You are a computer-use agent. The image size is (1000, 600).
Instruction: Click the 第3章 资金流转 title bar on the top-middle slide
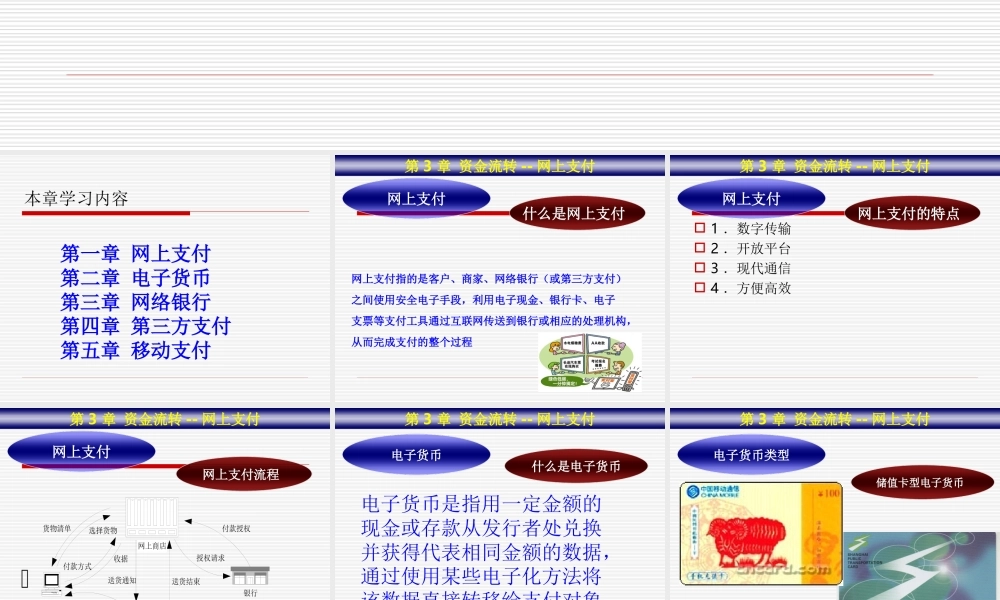pos(498,166)
